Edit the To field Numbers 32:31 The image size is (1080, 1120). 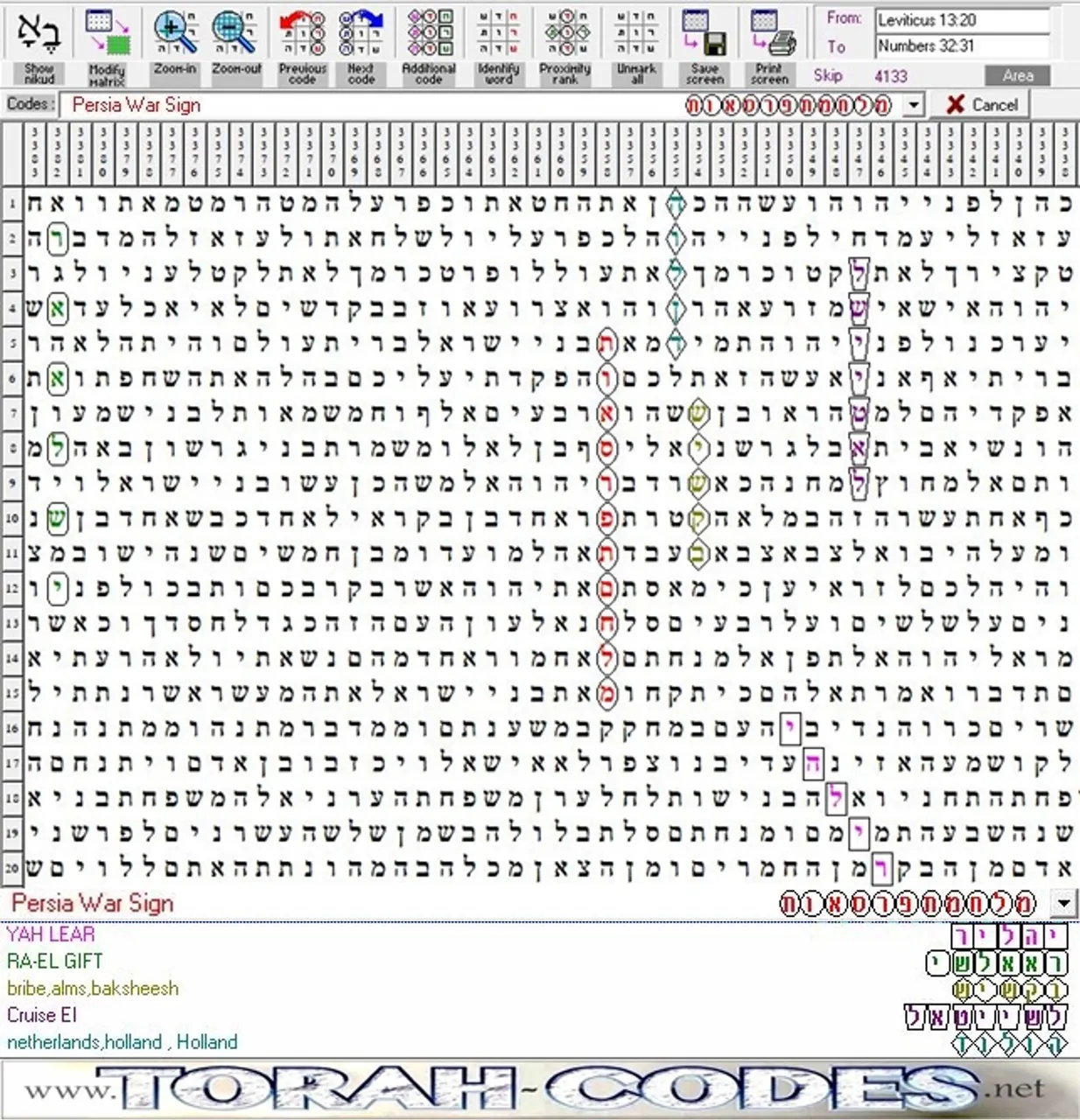click(963, 45)
